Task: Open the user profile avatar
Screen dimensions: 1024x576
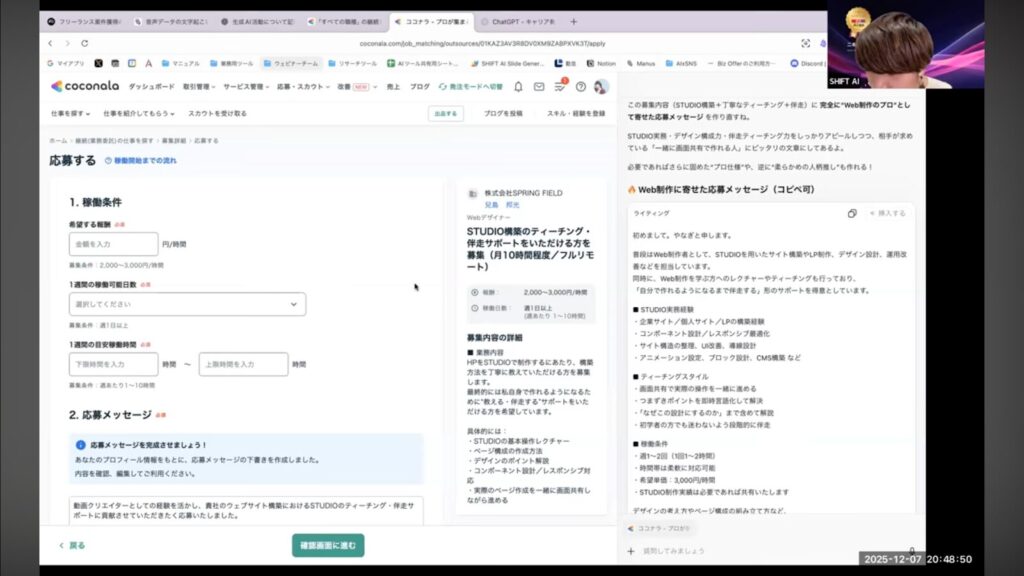Action: click(x=601, y=87)
